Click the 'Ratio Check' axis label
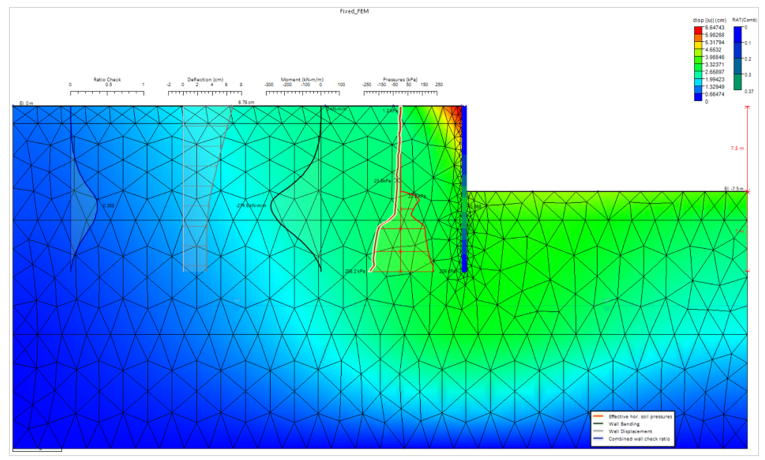 (107, 80)
